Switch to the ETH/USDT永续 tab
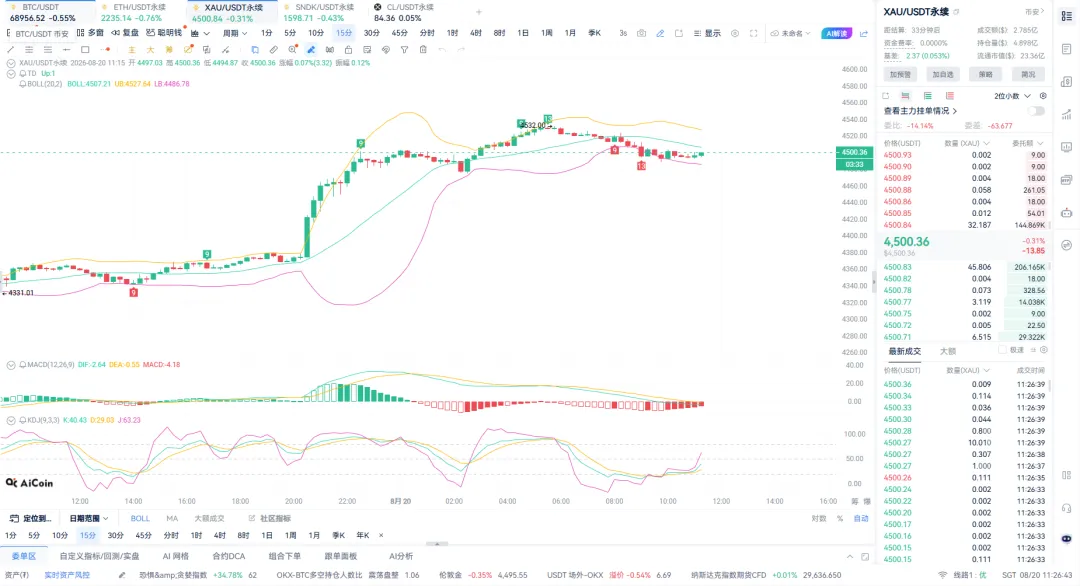 tap(139, 8)
